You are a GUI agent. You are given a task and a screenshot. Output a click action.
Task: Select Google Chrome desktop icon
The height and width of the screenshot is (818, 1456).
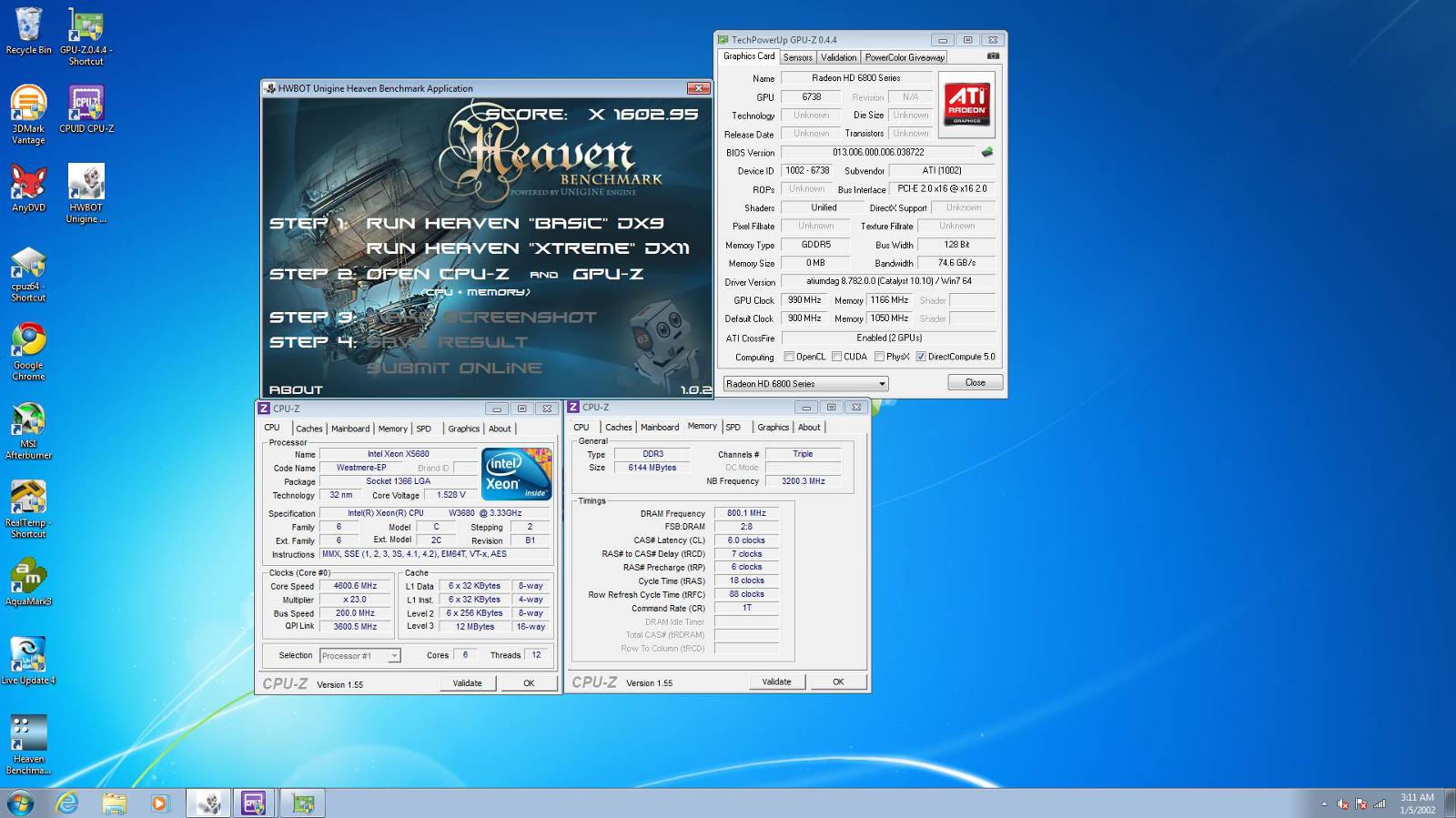28,351
